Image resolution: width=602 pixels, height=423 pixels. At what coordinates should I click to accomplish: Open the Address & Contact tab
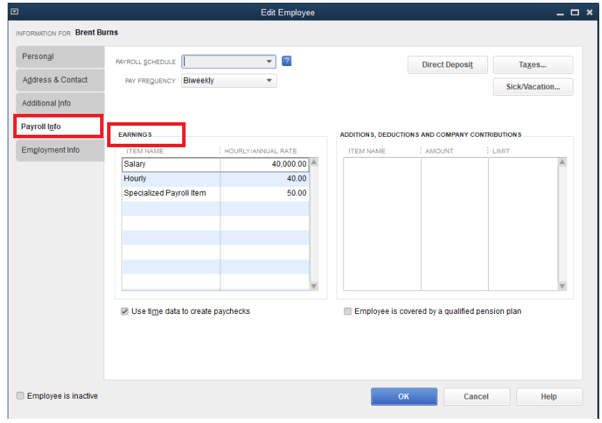point(58,80)
